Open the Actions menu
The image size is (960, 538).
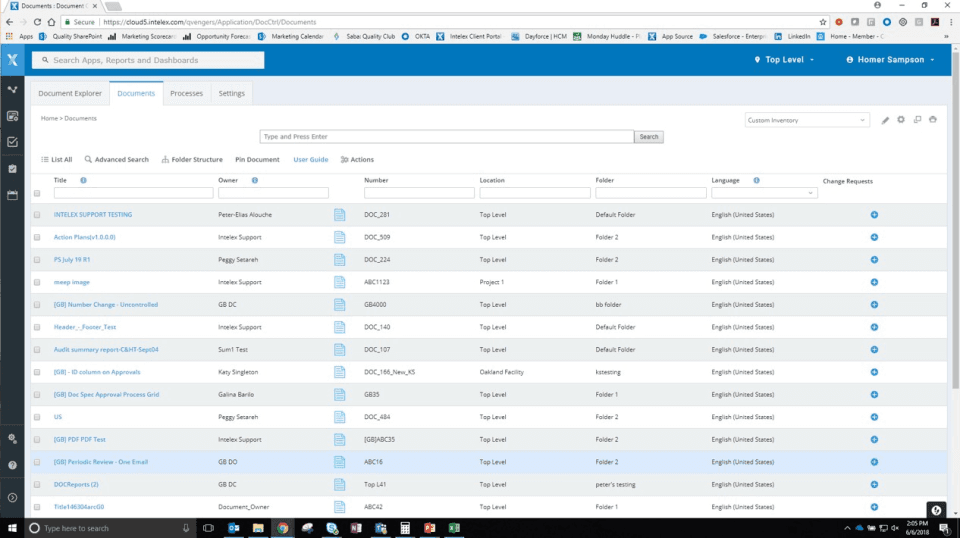pyautogui.click(x=357, y=160)
